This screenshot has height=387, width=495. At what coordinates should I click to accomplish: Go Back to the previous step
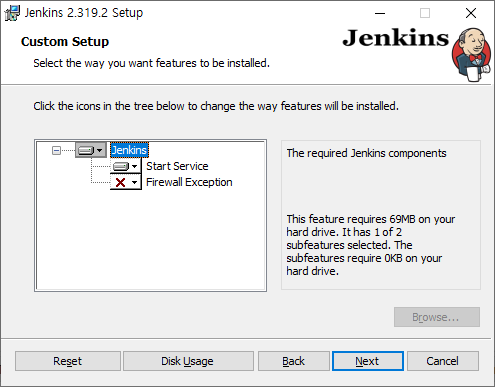[x=294, y=361]
